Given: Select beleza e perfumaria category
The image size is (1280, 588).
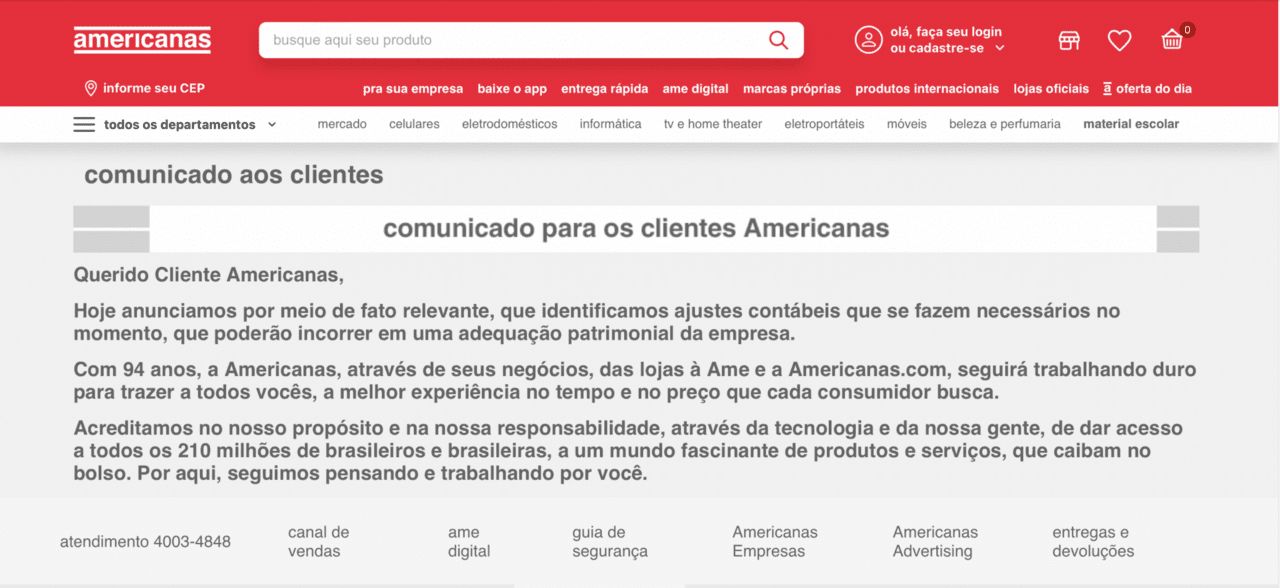Looking at the screenshot, I should (x=1005, y=124).
